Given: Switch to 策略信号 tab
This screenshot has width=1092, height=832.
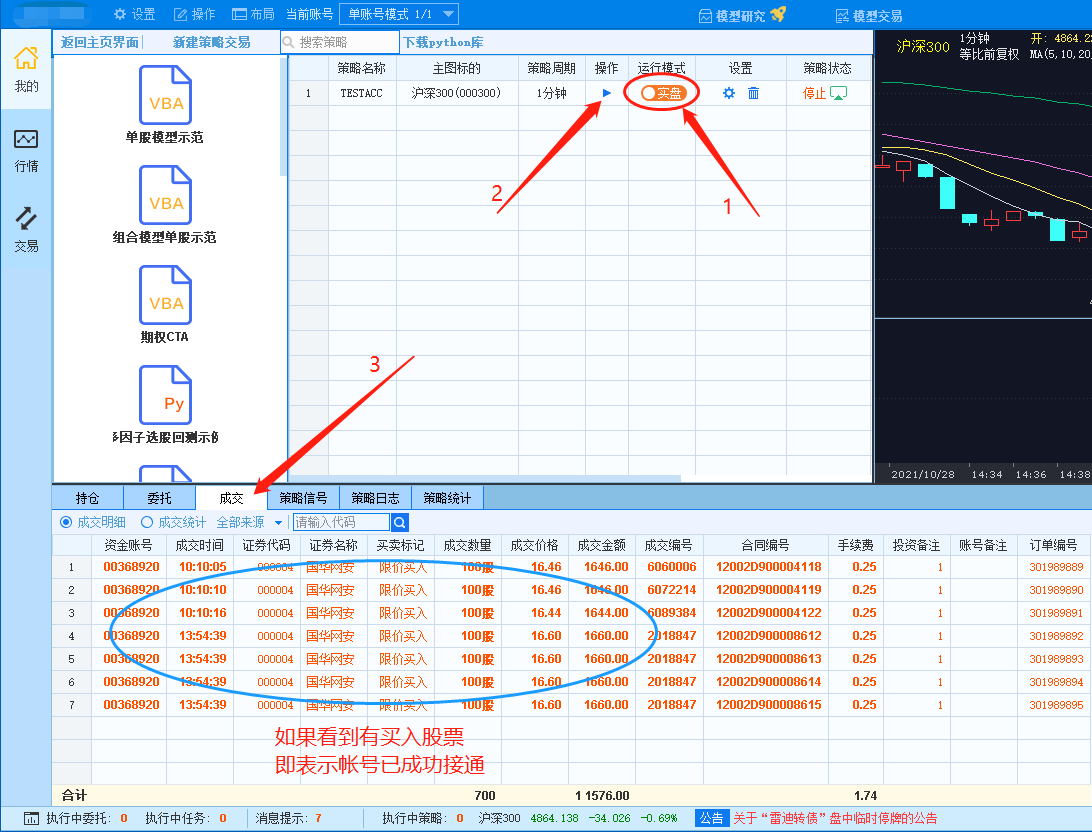Looking at the screenshot, I should click(x=303, y=498).
